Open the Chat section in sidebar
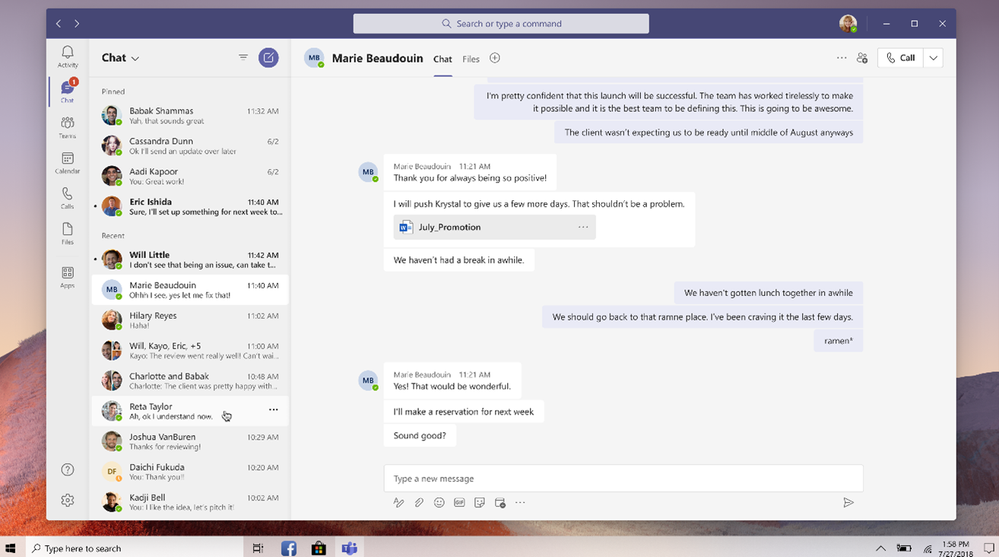Screen dimensions: 999x557 [x=68, y=91]
